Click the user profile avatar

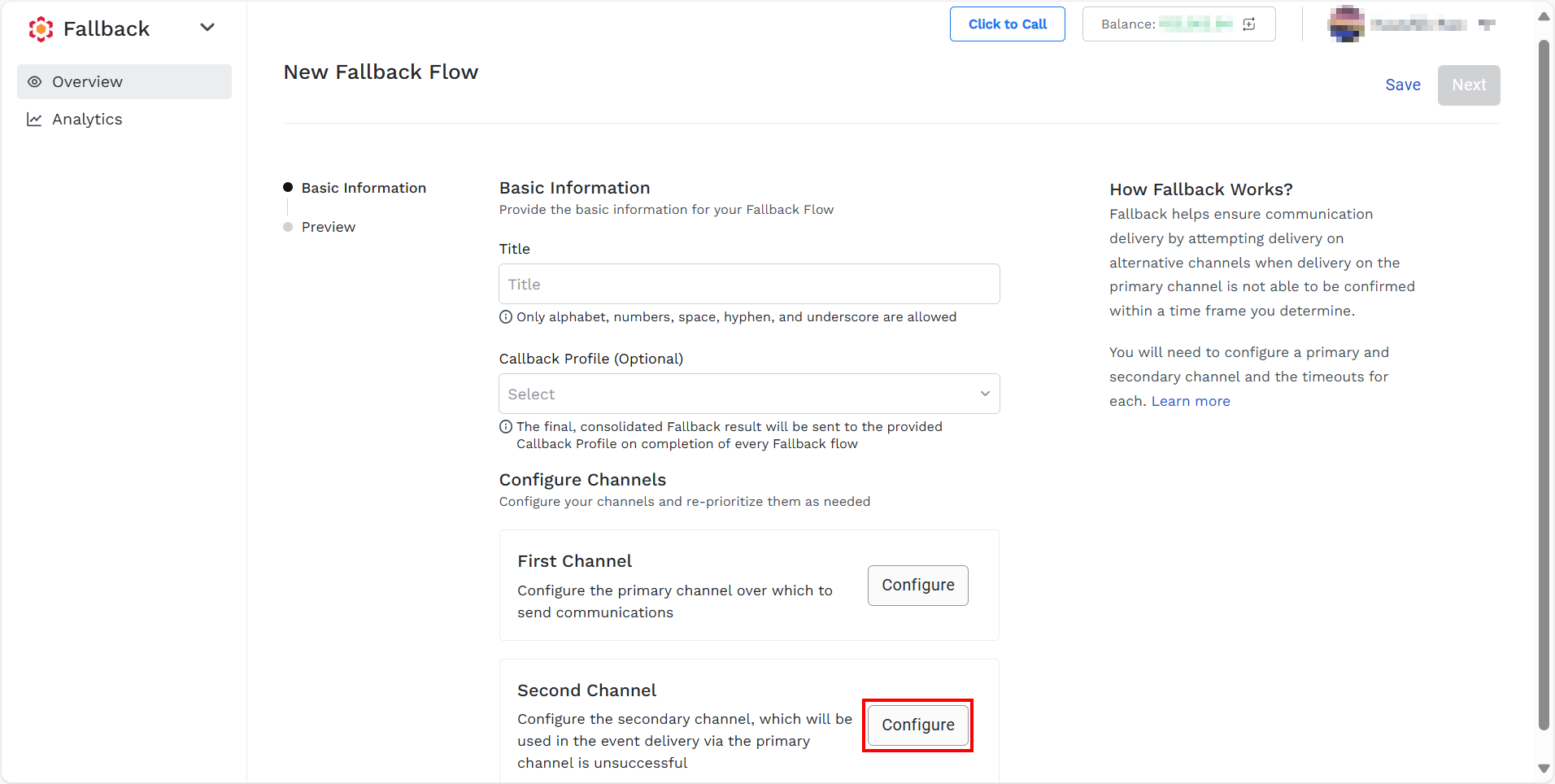click(1346, 24)
